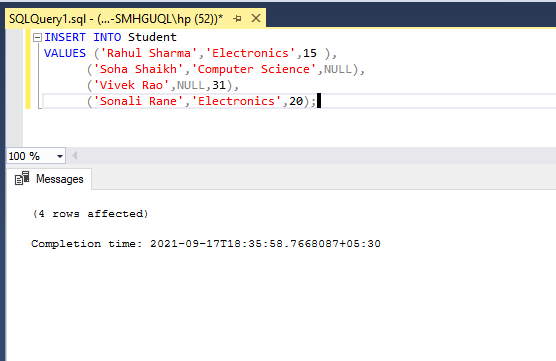Click the number 20 in the query

pos(296,101)
